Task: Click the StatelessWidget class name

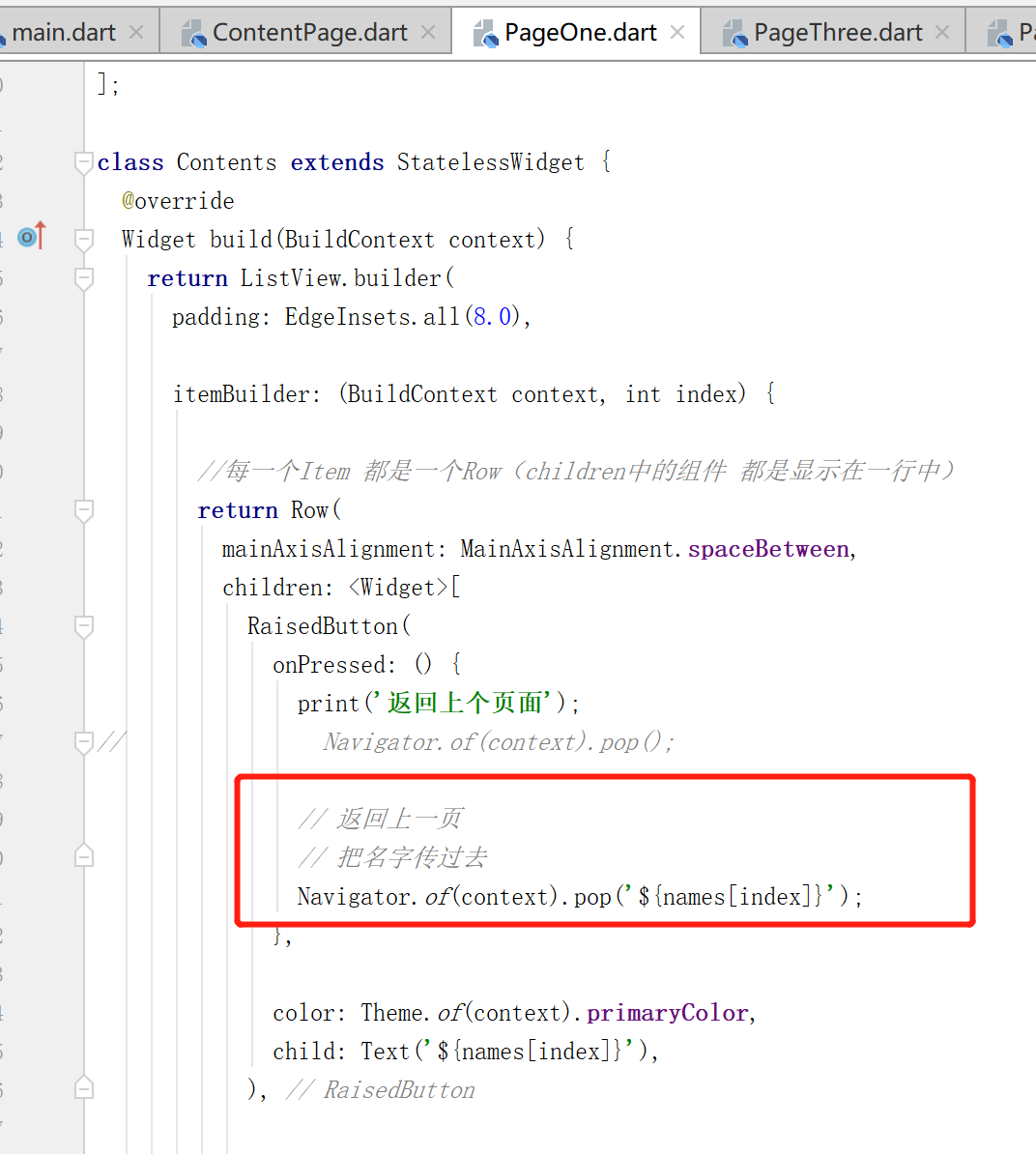Action: (x=490, y=162)
